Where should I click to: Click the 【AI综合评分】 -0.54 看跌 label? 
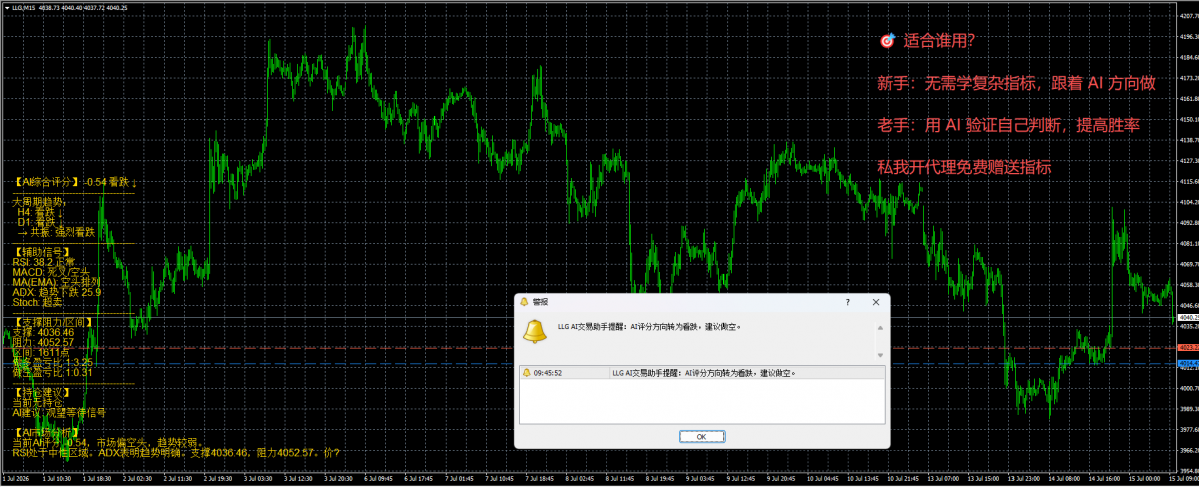[x=76, y=183]
